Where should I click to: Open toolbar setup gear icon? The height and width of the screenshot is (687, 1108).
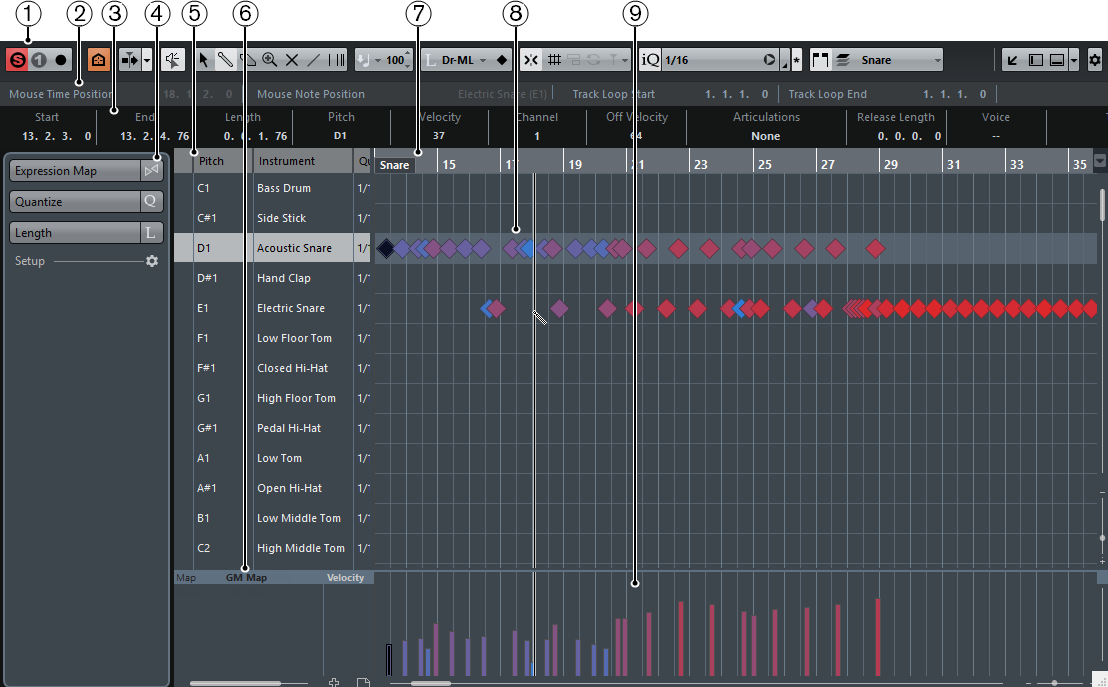pyautogui.click(x=1095, y=60)
